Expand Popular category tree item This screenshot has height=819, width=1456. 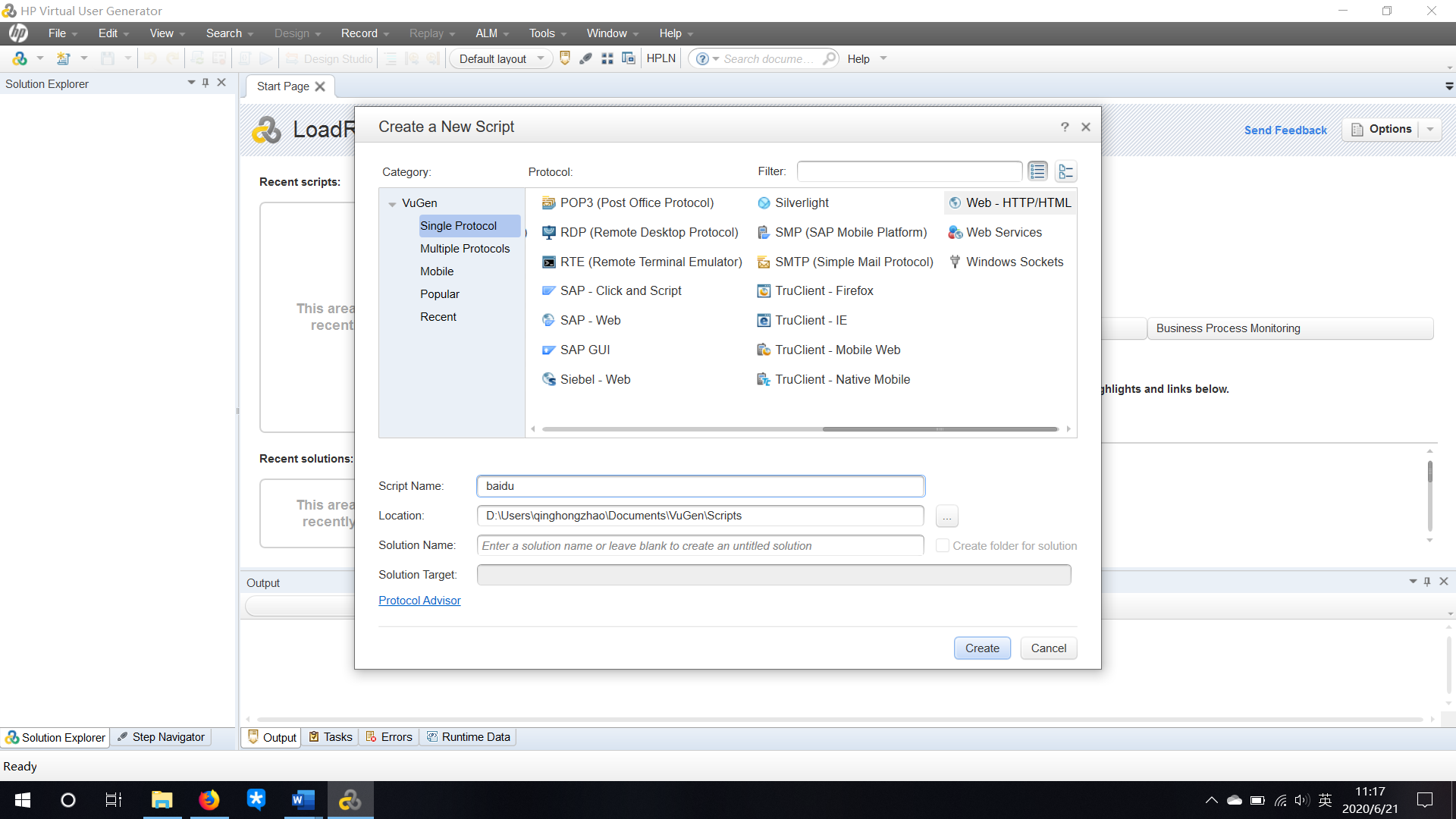click(x=440, y=293)
